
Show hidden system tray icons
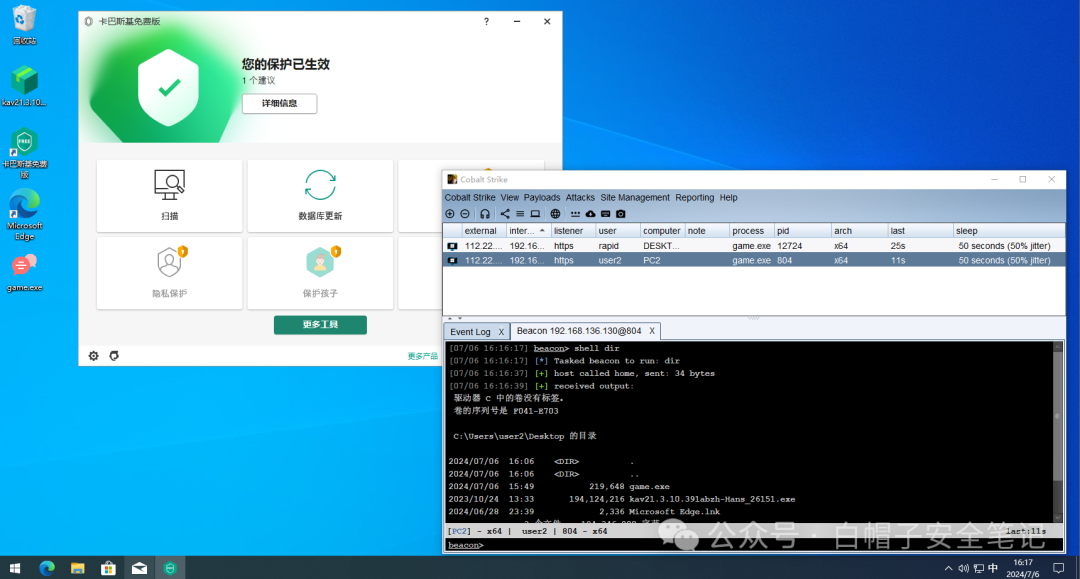coord(948,568)
